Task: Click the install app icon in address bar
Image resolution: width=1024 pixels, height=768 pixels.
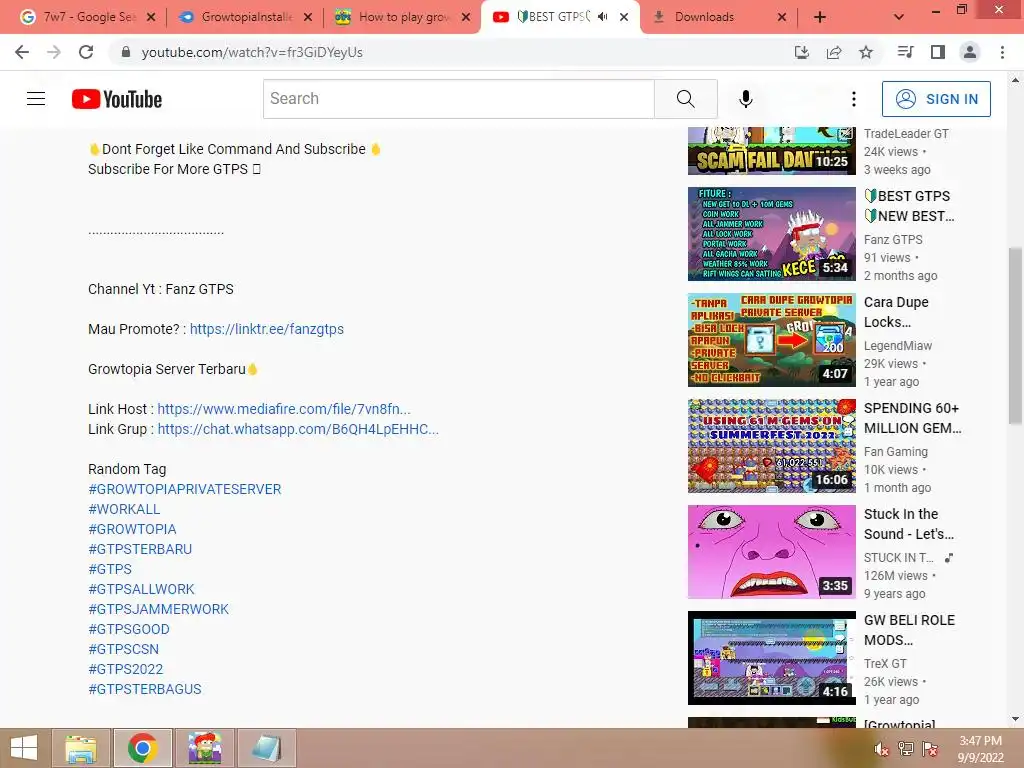Action: pyautogui.click(x=801, y=52)
